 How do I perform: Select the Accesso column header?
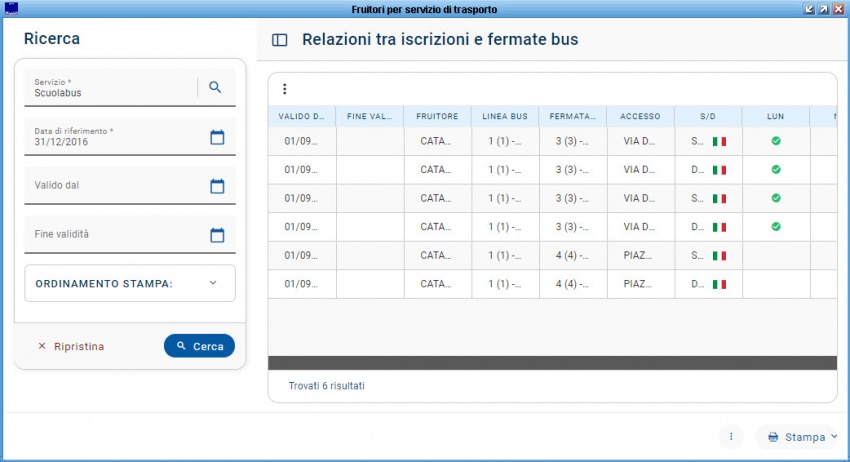[x=640, y=117]
